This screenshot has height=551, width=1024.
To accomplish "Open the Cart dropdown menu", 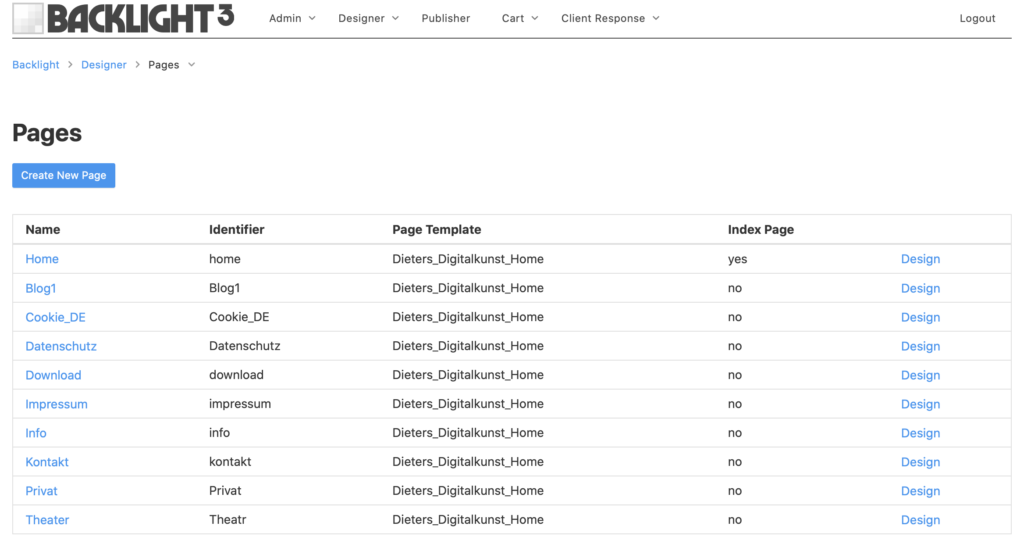I will tap(520, 18).
